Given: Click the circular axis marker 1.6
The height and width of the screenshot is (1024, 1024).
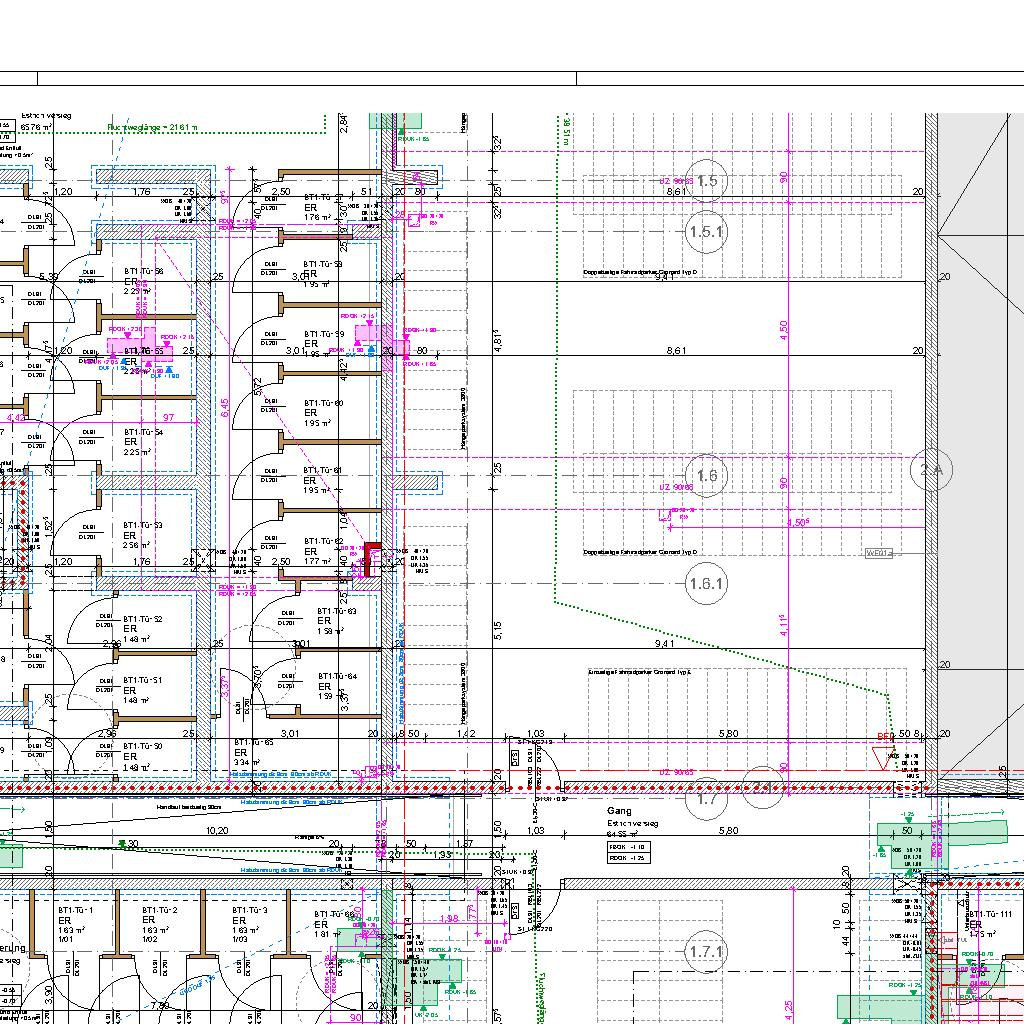Looking at the screenshot, I should (x=707, y=475).
